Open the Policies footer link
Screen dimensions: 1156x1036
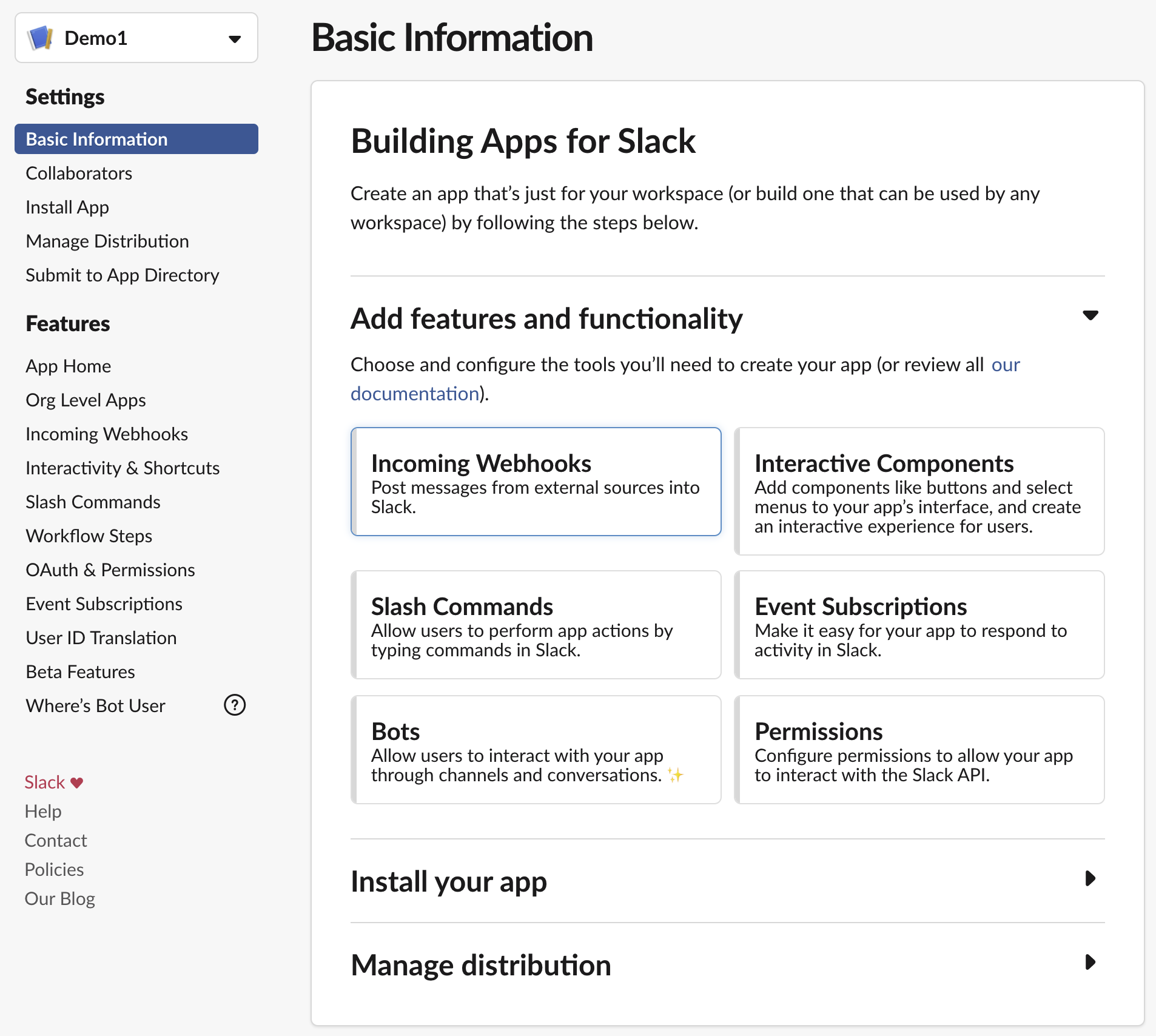tap(54, 870)
